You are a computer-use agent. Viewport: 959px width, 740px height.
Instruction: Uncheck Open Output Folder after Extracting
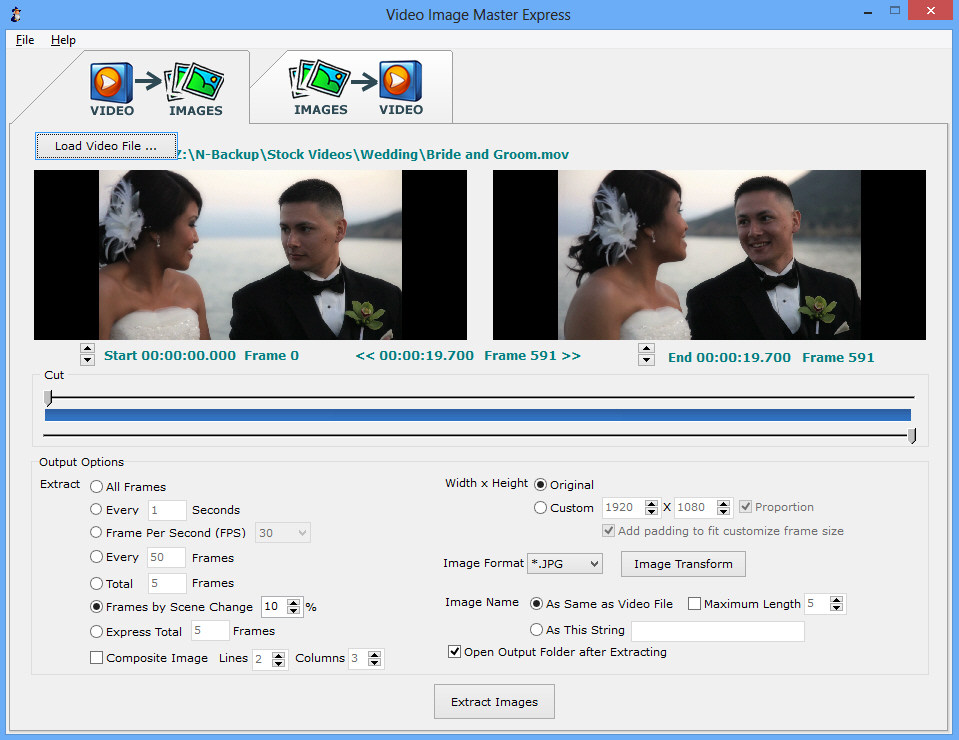point(455,651)
